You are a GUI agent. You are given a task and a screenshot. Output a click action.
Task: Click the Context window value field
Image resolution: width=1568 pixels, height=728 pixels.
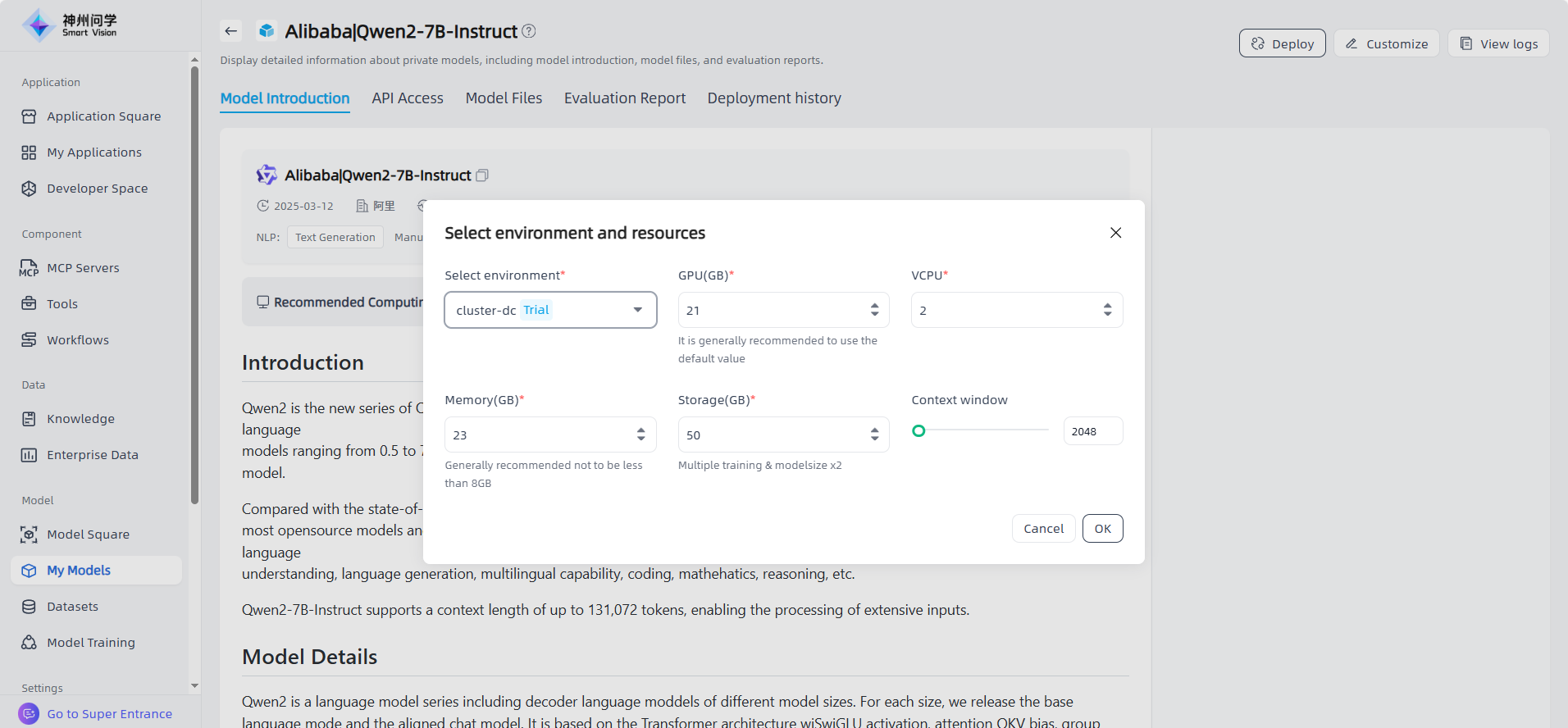point(1092,431)
